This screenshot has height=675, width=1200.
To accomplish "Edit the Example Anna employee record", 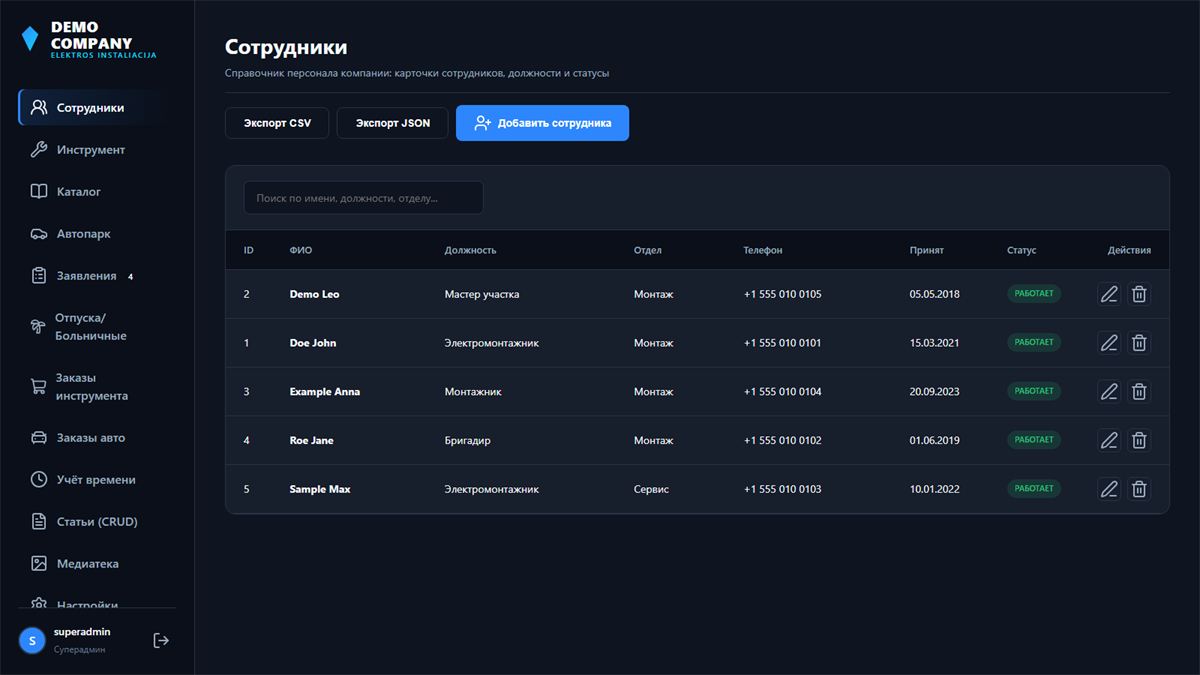I will tap(1109, 392).
